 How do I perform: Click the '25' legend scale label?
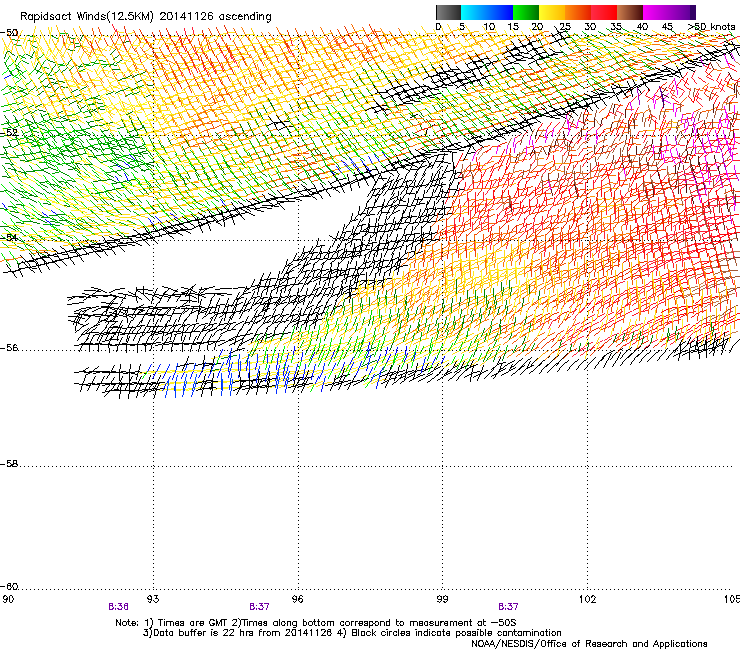[x=564, y=27]
